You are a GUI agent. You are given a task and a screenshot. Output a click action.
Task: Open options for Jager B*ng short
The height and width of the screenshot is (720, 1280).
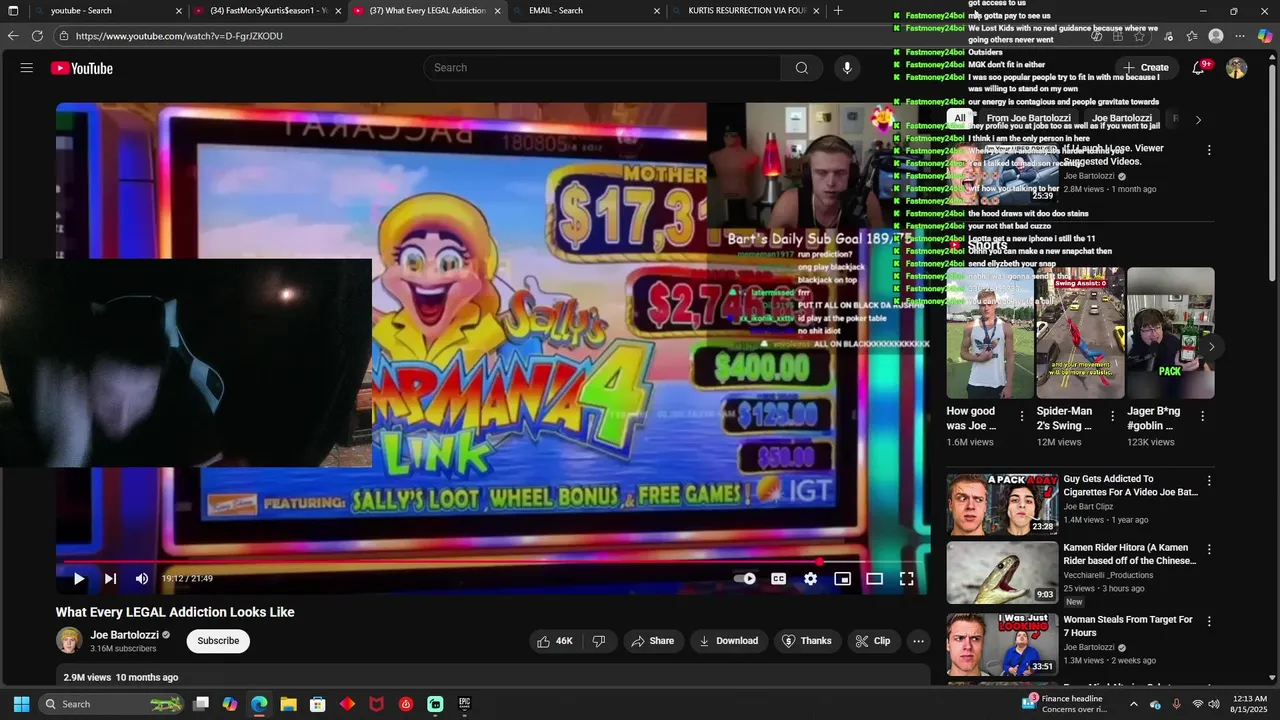coord(1202,416)
